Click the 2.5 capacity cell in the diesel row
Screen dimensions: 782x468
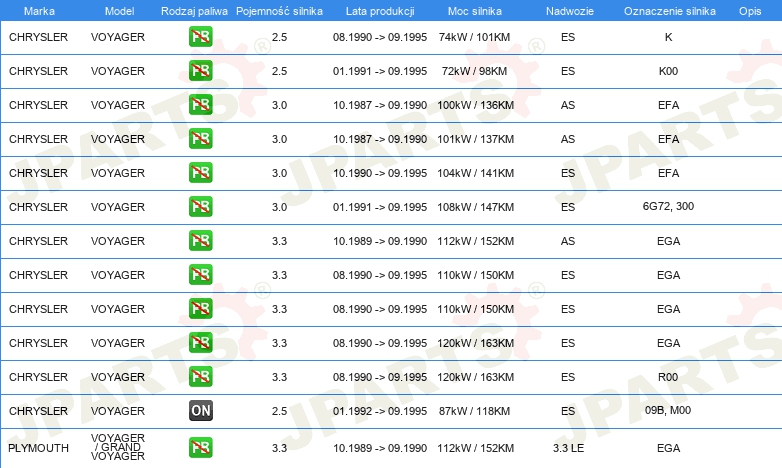(279, 411)
